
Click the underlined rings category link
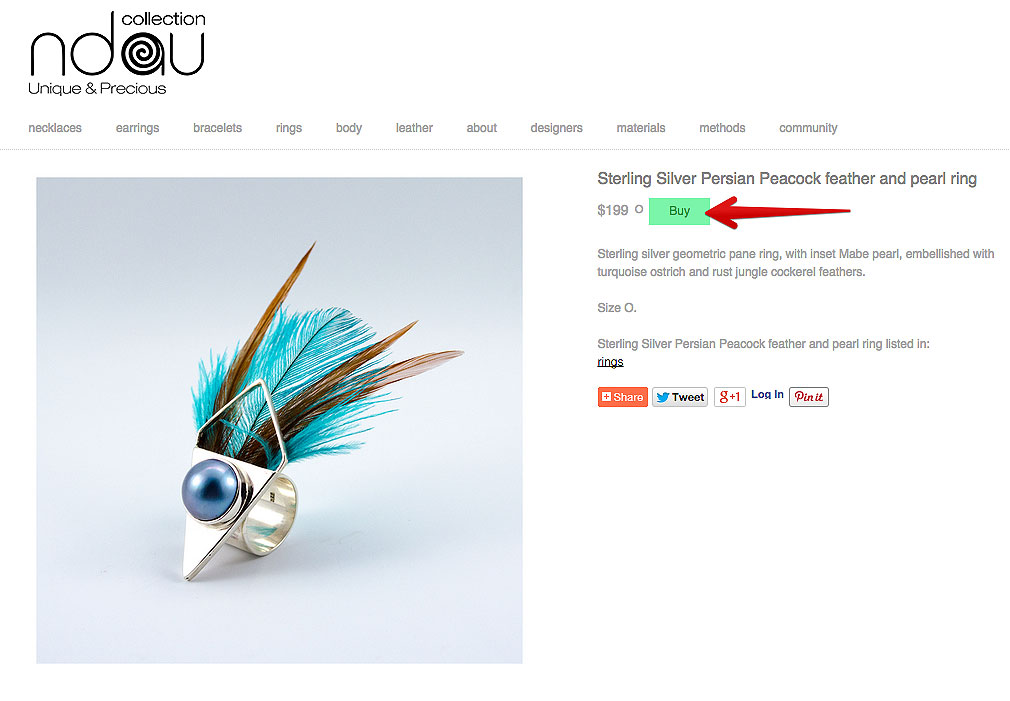(610, 362)
